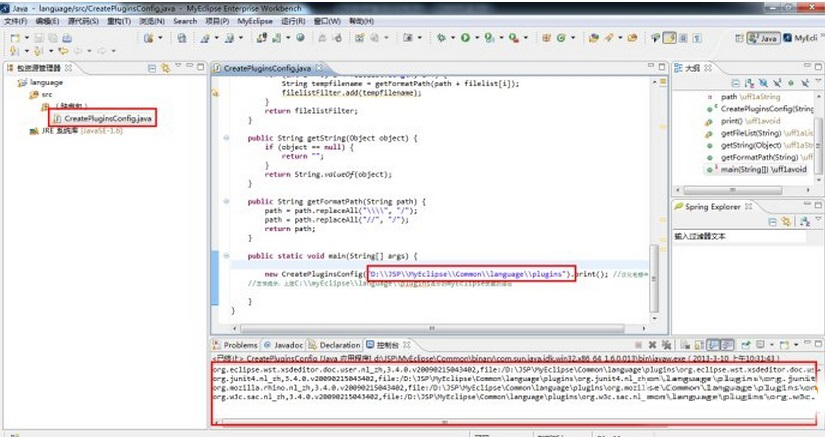
Task: Open package explorer view menu triangle
Action: 178,66
